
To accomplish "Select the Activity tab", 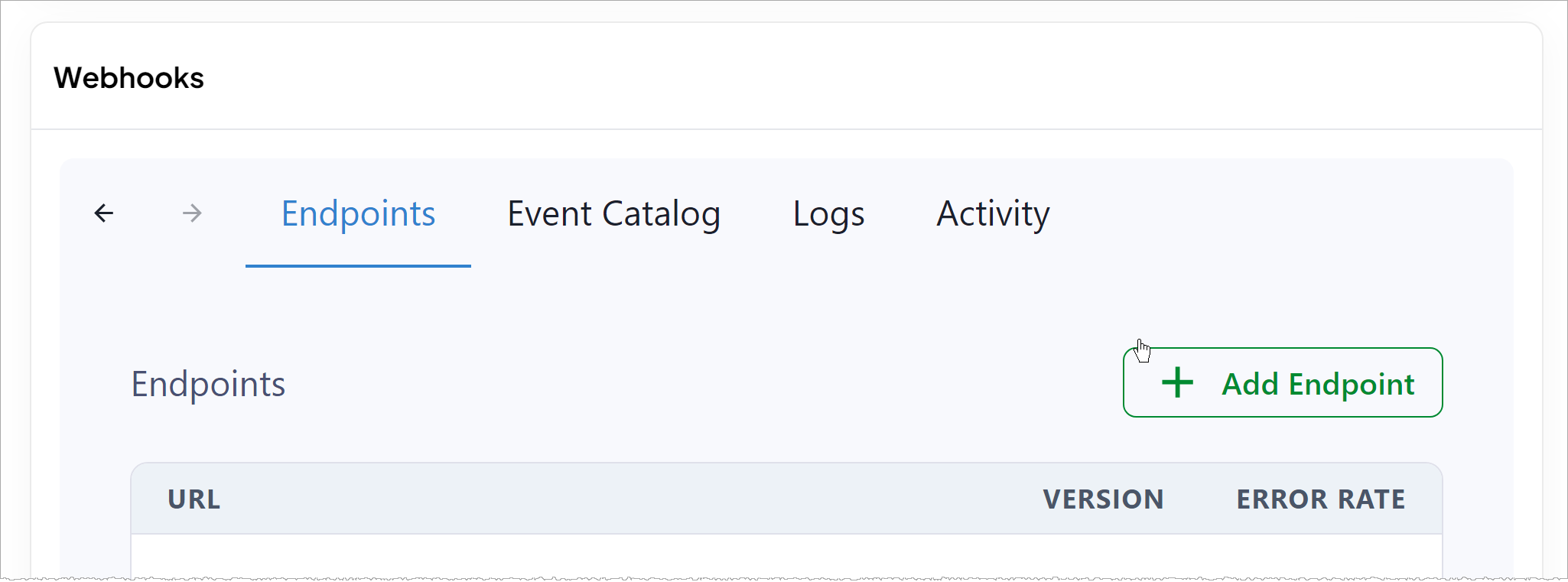I will pos(993,213).
